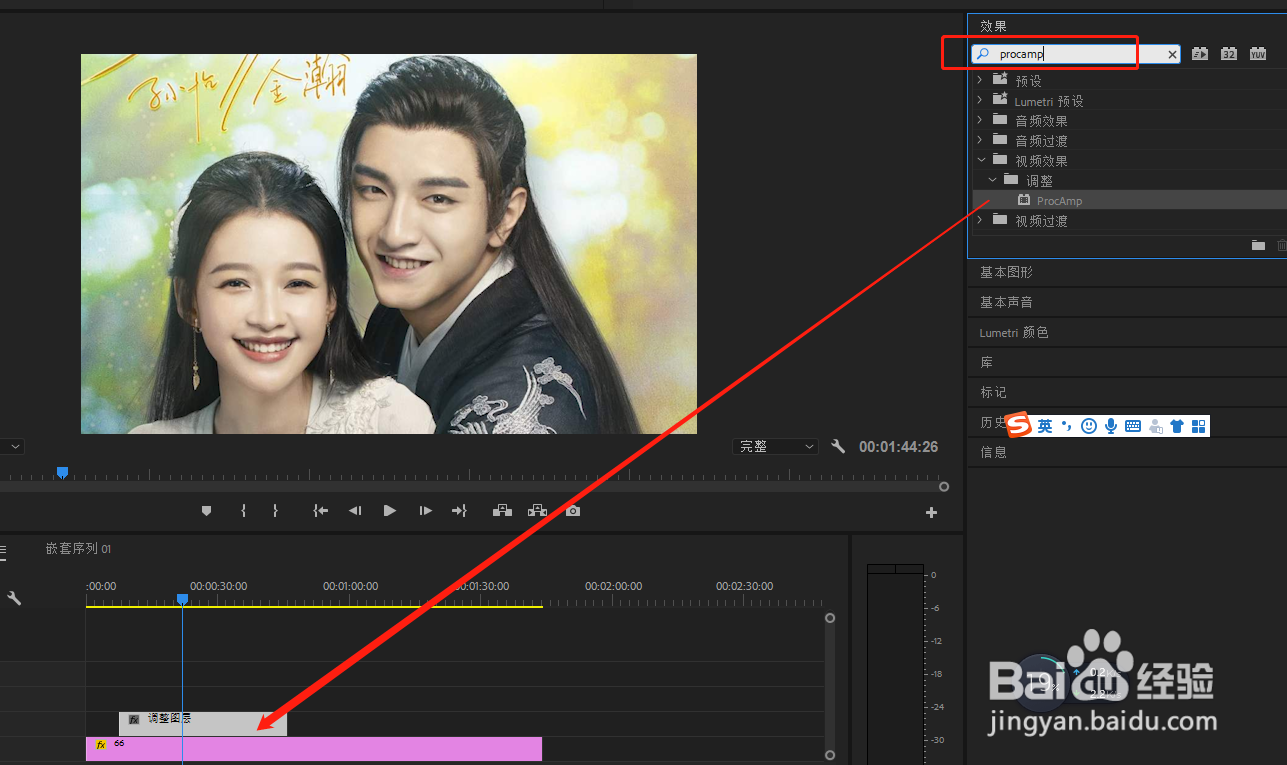Play the program monitor

[390, 511]
